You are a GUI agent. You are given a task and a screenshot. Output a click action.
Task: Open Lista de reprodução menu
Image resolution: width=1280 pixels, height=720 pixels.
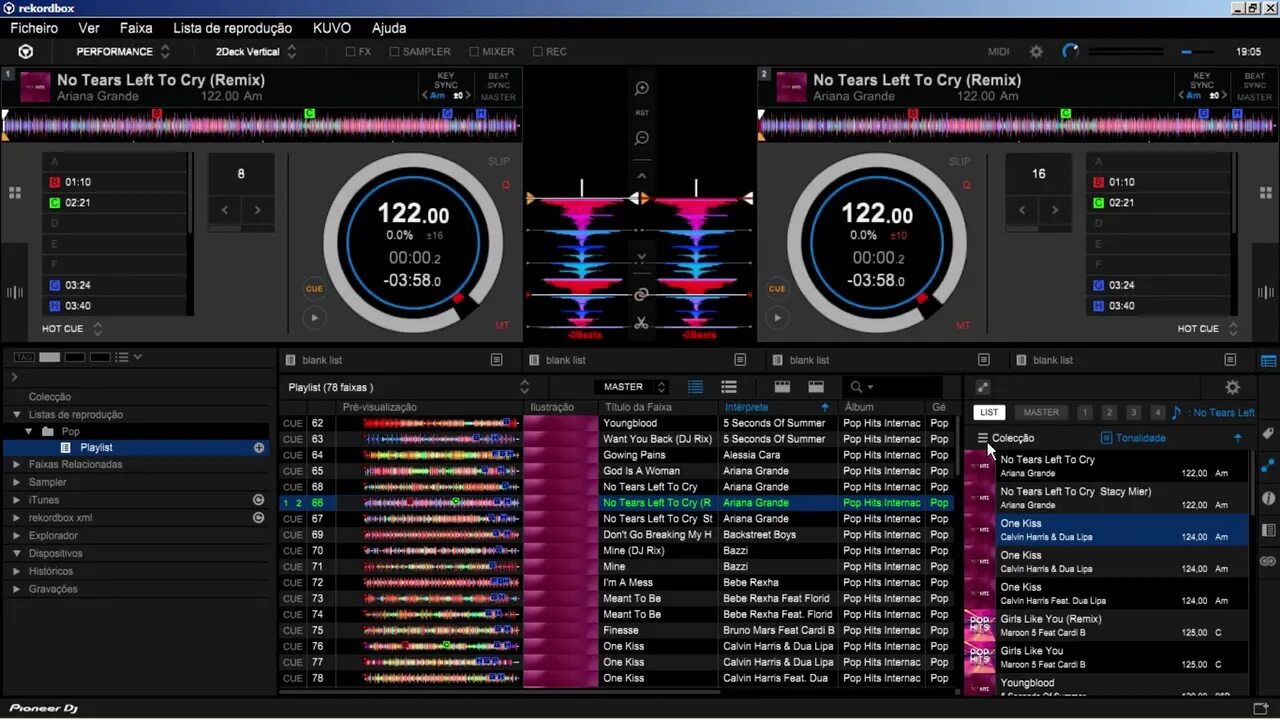[233, 28]
